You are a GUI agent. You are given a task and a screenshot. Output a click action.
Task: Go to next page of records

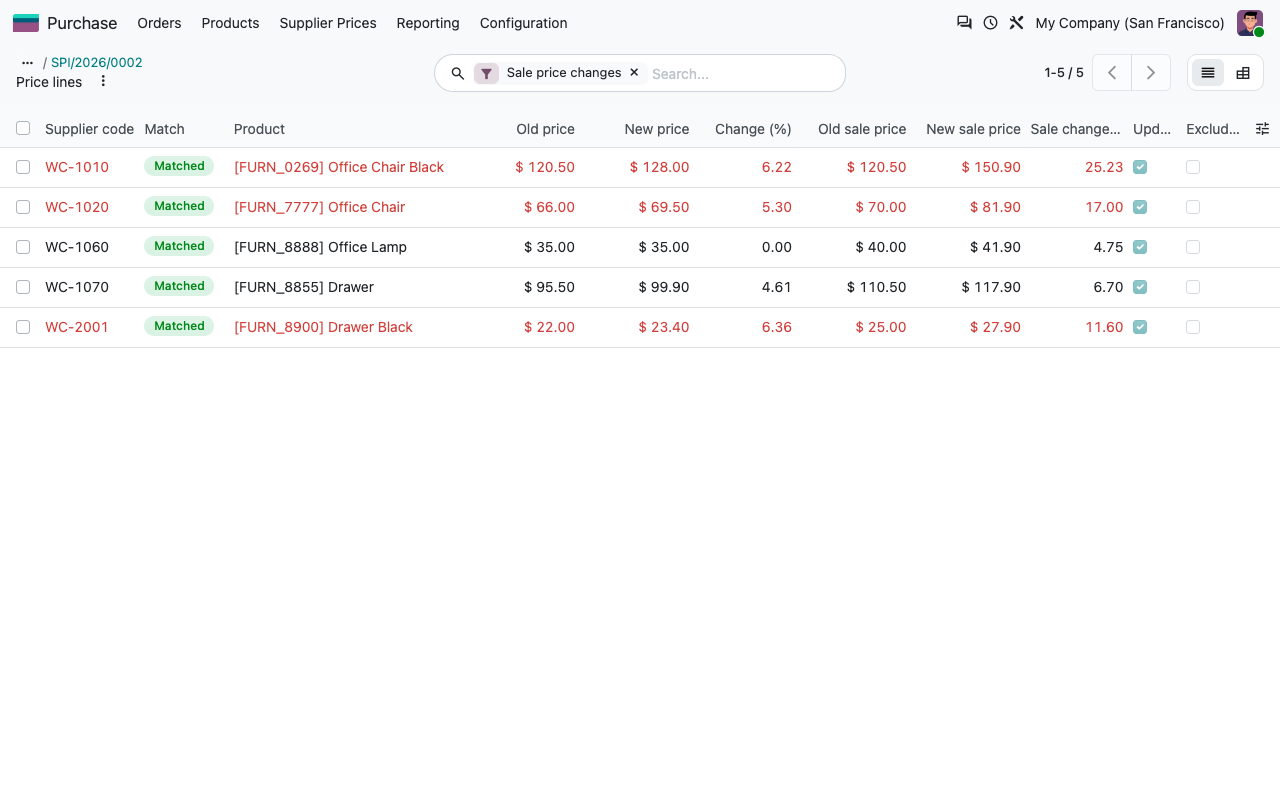[1151, 73]
